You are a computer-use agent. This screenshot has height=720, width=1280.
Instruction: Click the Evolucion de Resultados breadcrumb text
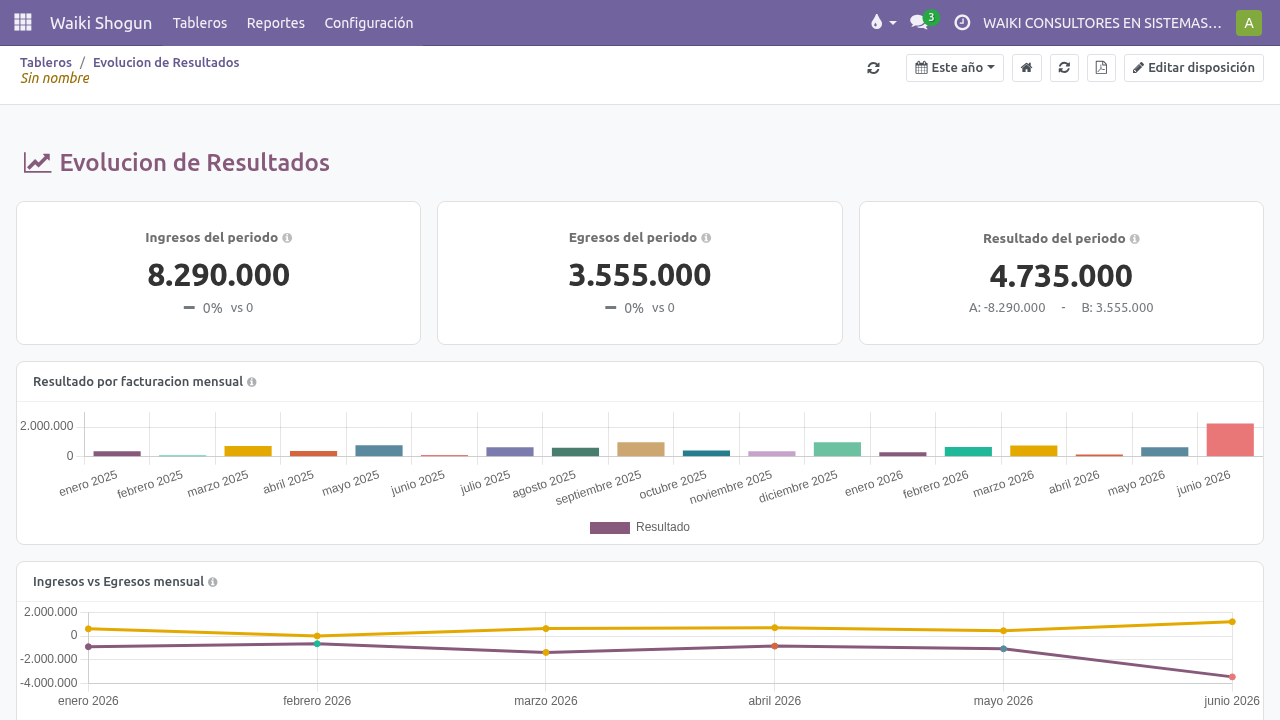tap(166, 62)
